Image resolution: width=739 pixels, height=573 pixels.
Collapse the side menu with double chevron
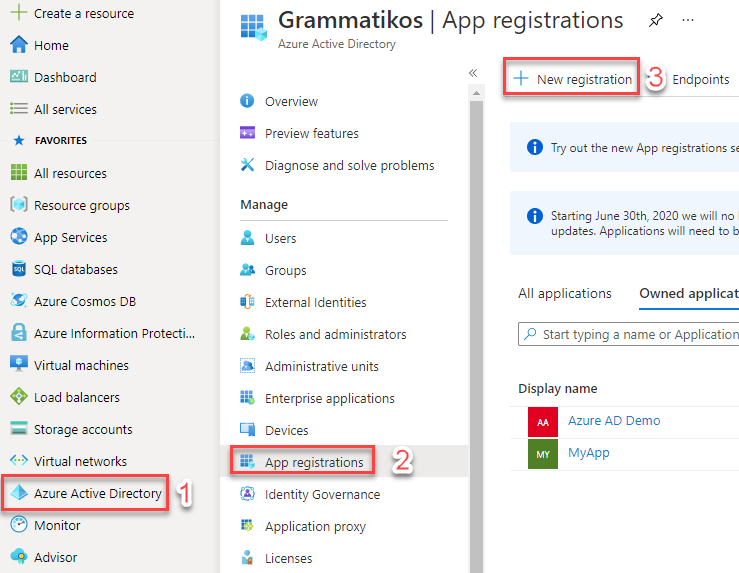(x=473, y=73)
